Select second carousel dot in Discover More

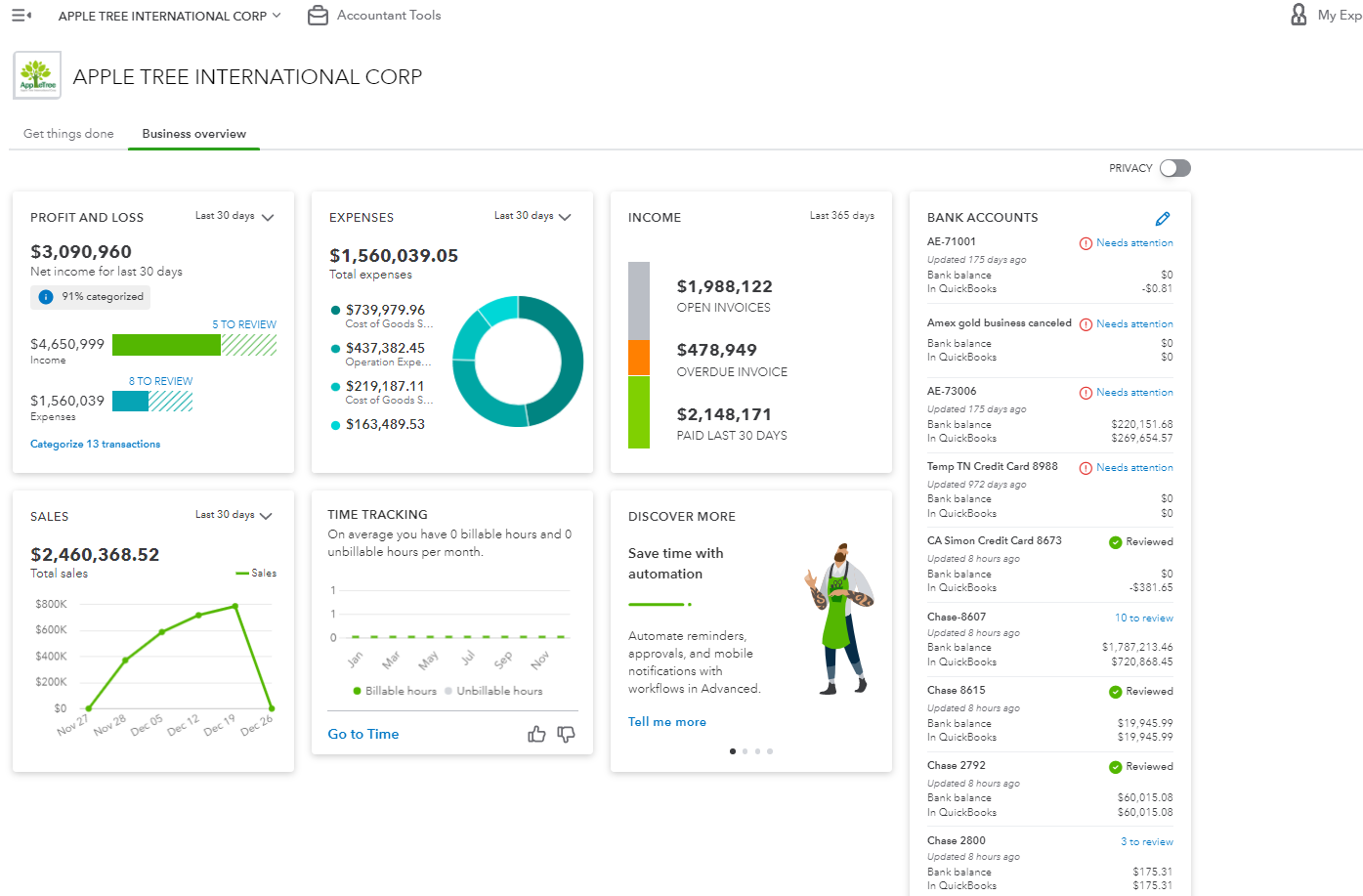click(x=745, y=751)
